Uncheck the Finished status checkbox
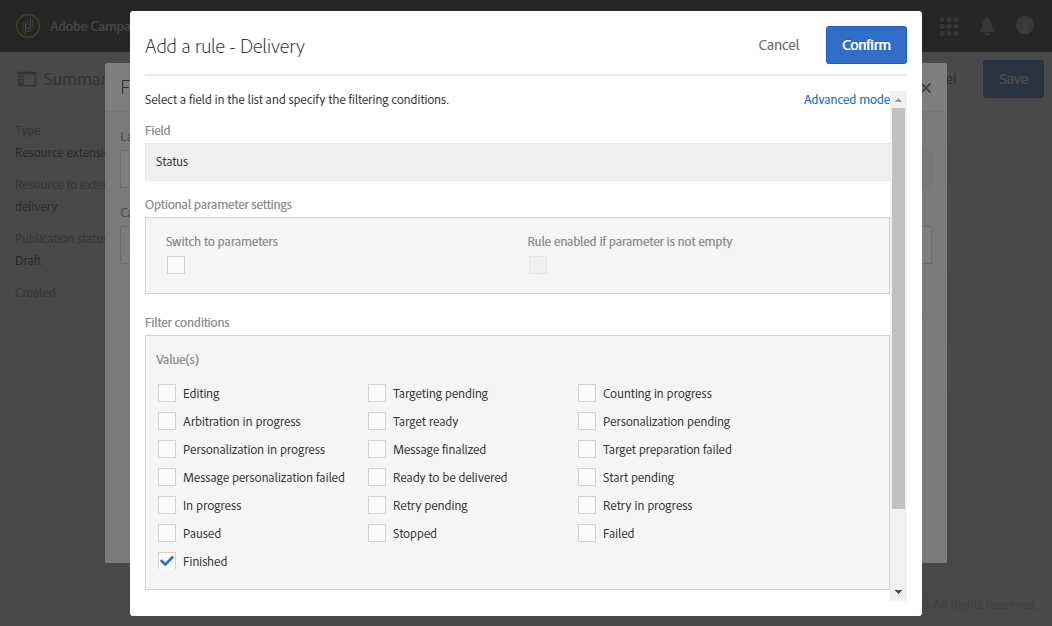Screen dimensions: 1052x626 [x=167, y=562]
